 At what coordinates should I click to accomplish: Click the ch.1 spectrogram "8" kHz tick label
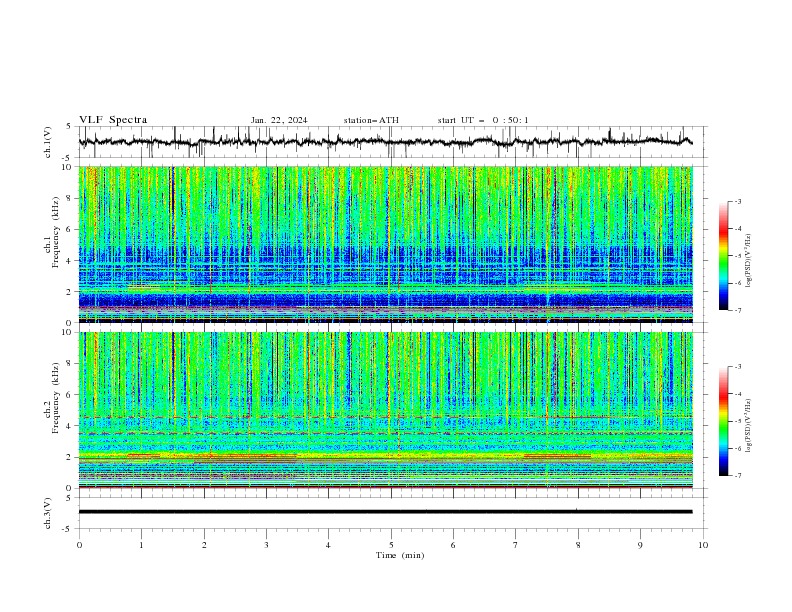coord(70,198)
